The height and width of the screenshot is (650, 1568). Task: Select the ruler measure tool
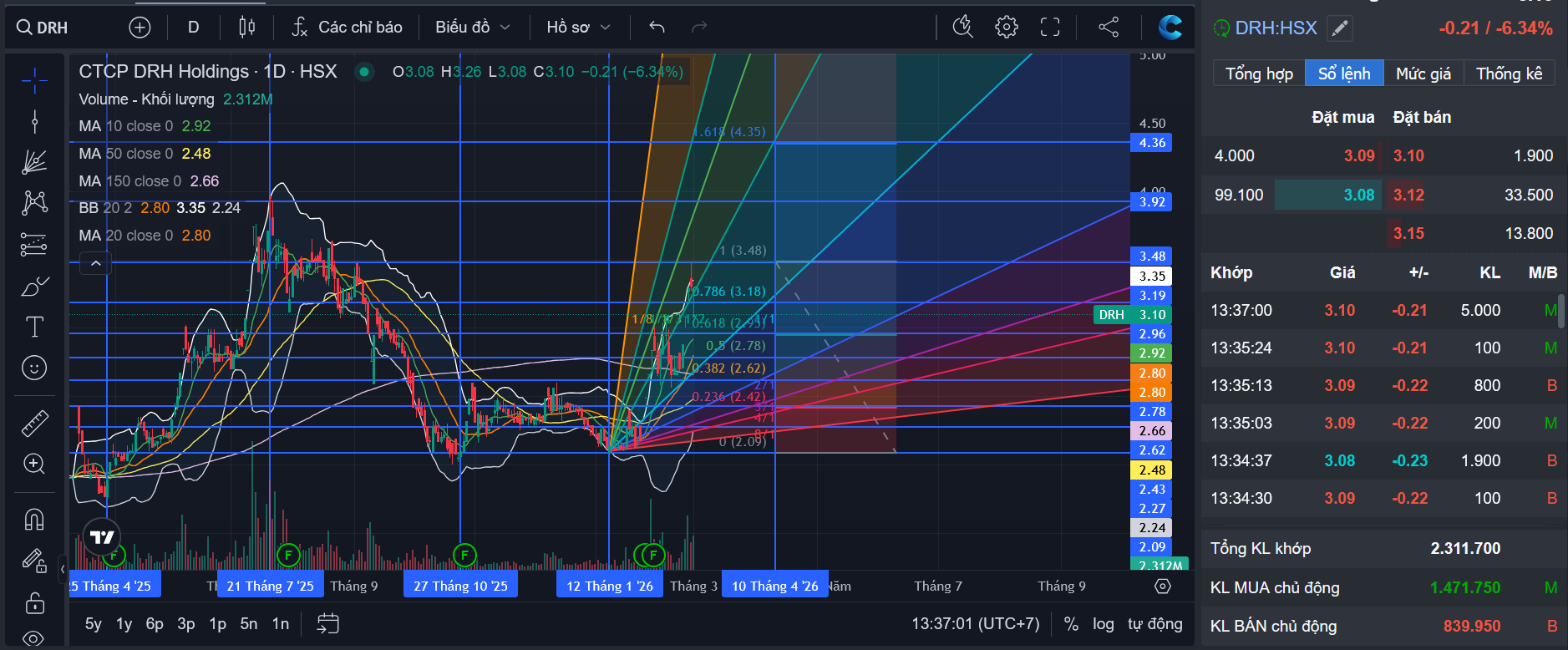(34, 424)
